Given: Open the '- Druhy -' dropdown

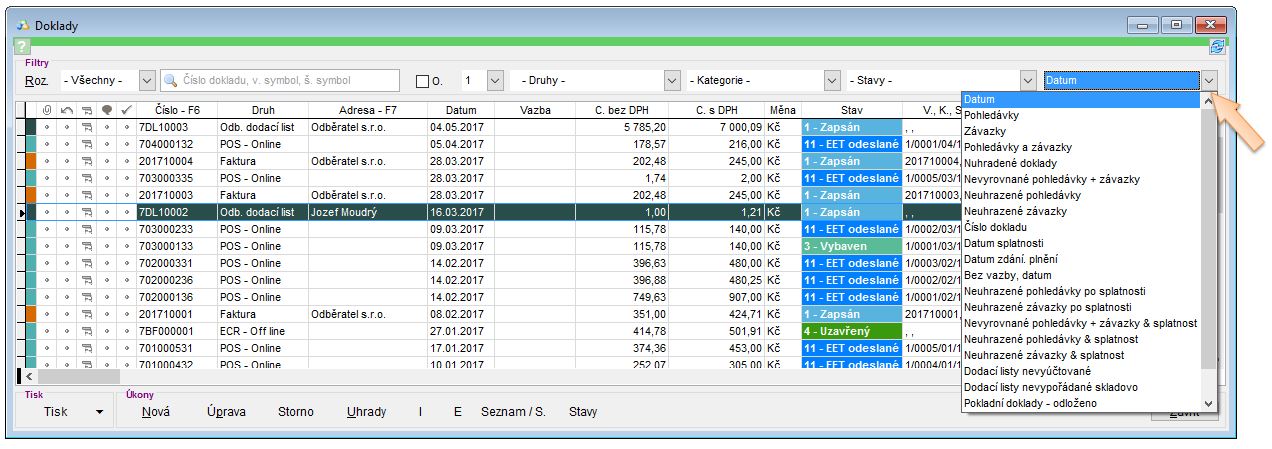Looking at the screenshot, I should (672, 81).
